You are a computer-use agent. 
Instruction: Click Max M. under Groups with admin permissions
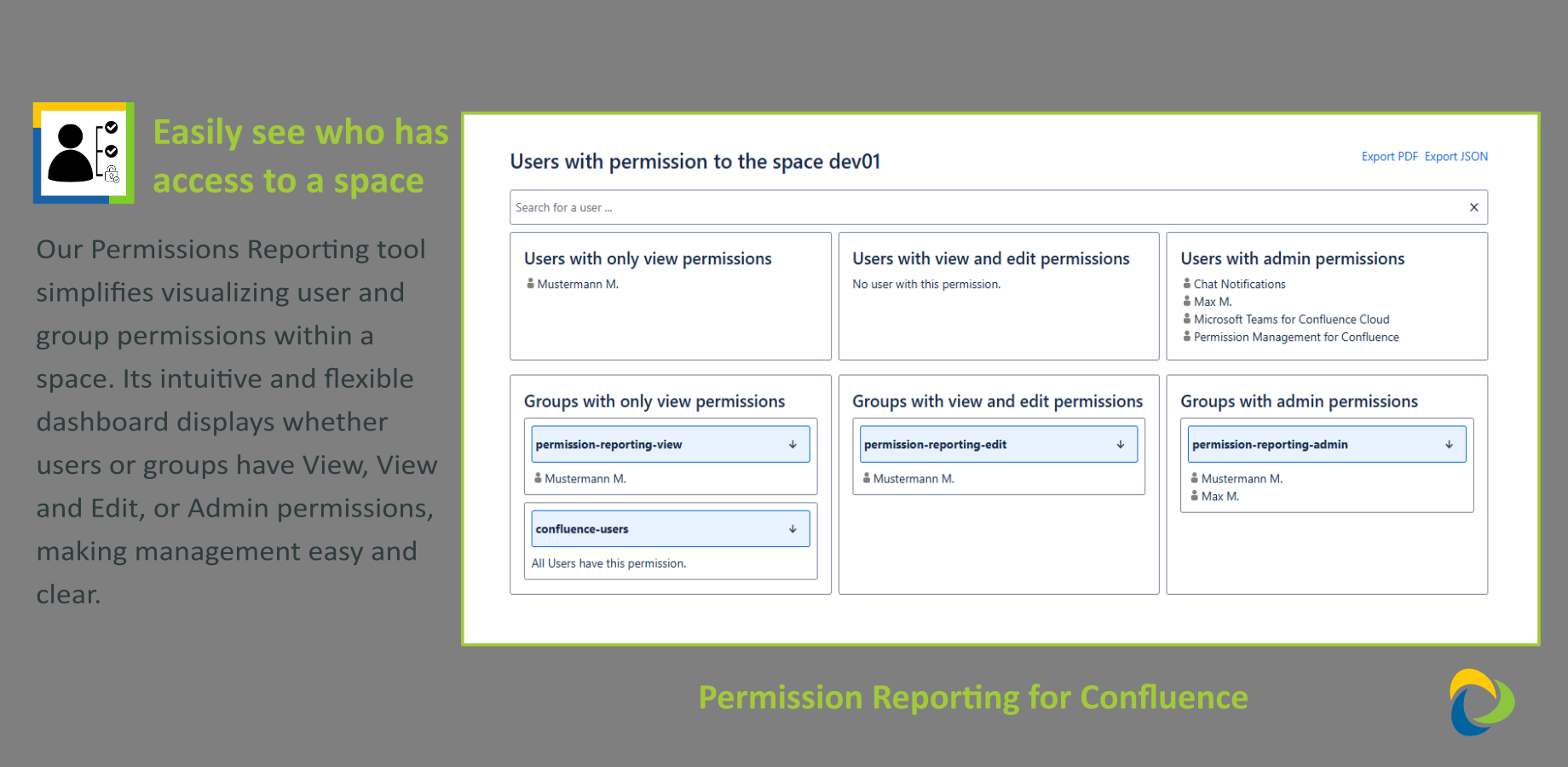click(1220, 496)
